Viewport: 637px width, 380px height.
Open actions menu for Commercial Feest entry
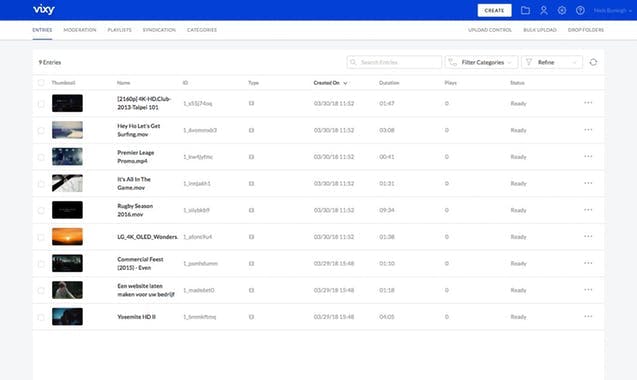pyautogui.click(x=588, y=263)
